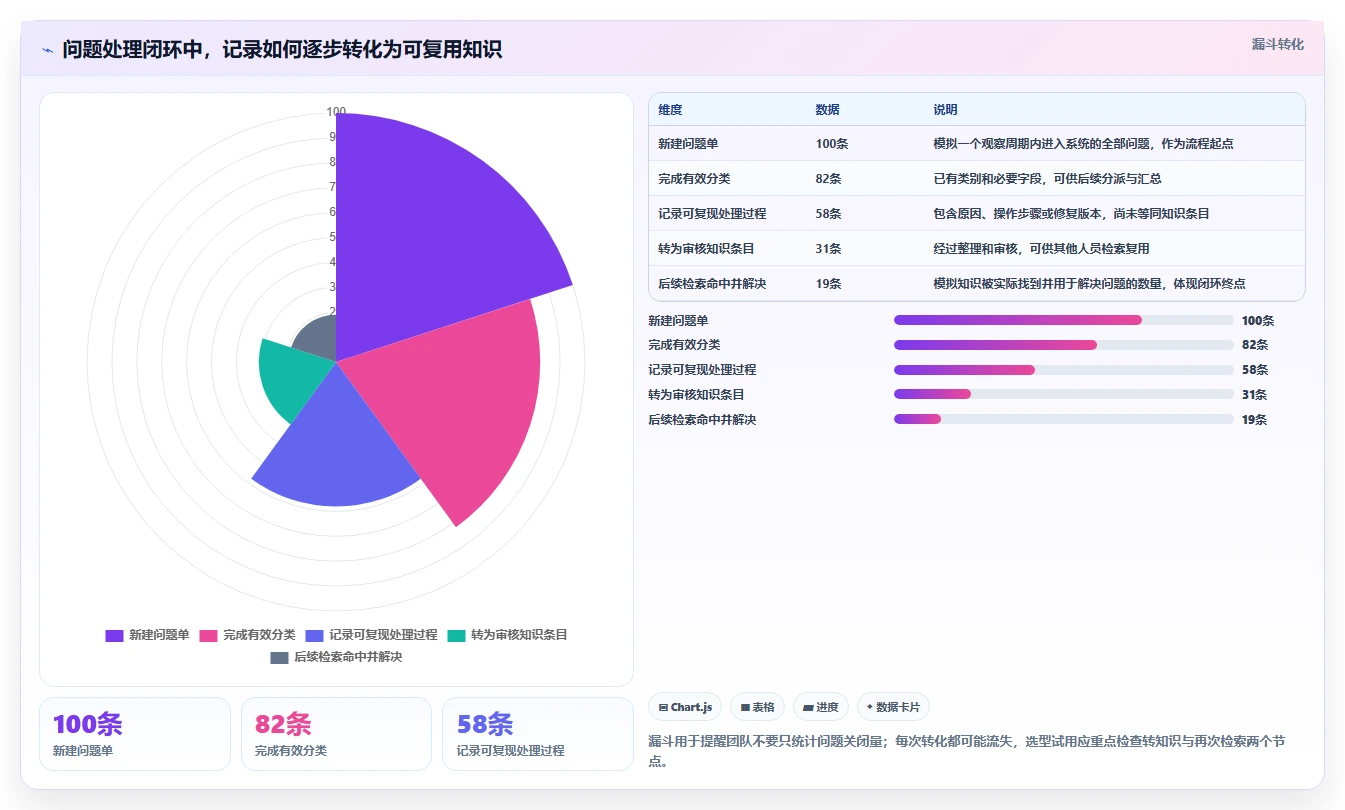The width and height of the screenshot is (1345, 810).
Task: Click the 31条 value in the table
Action: 828,249
